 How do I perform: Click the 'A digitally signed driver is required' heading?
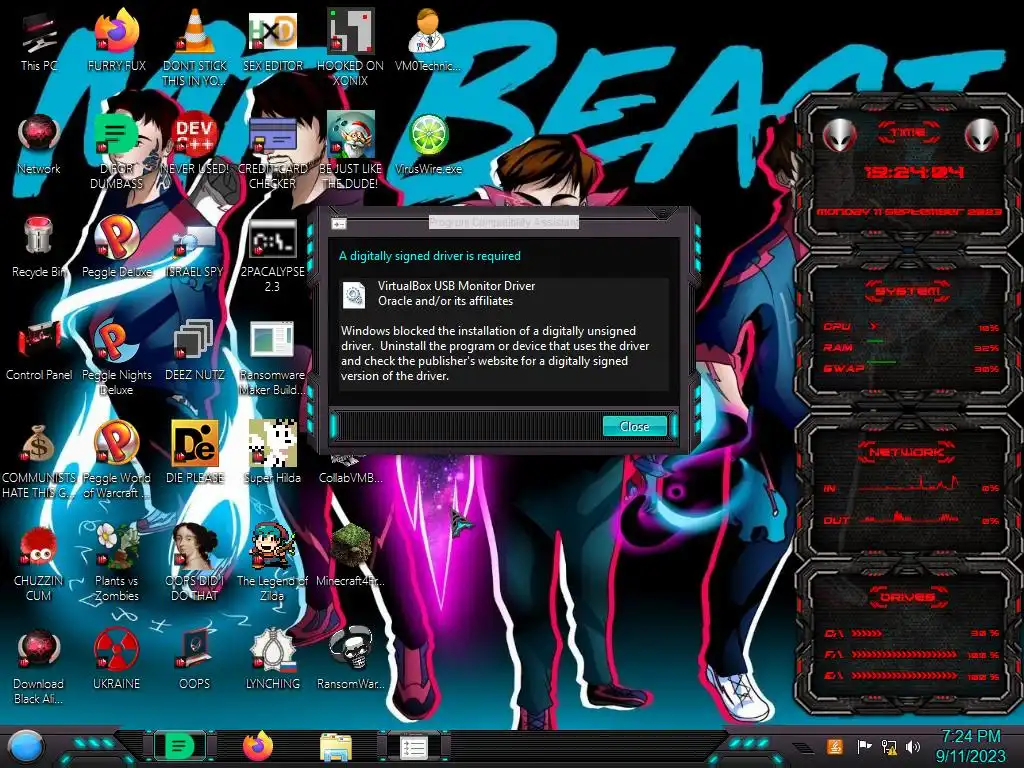click(x=430, y=256)
